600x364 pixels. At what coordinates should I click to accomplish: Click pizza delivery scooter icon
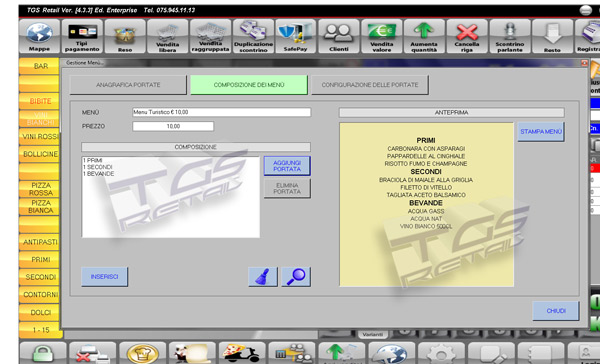[x=242, y=353]
